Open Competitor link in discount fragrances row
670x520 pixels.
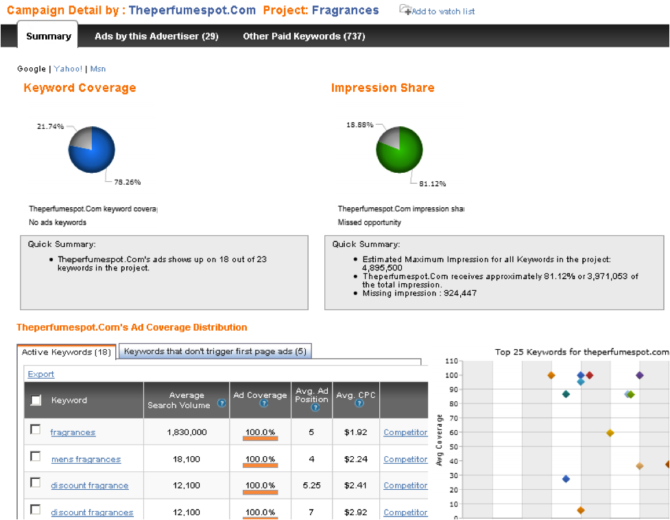point(405,512)
